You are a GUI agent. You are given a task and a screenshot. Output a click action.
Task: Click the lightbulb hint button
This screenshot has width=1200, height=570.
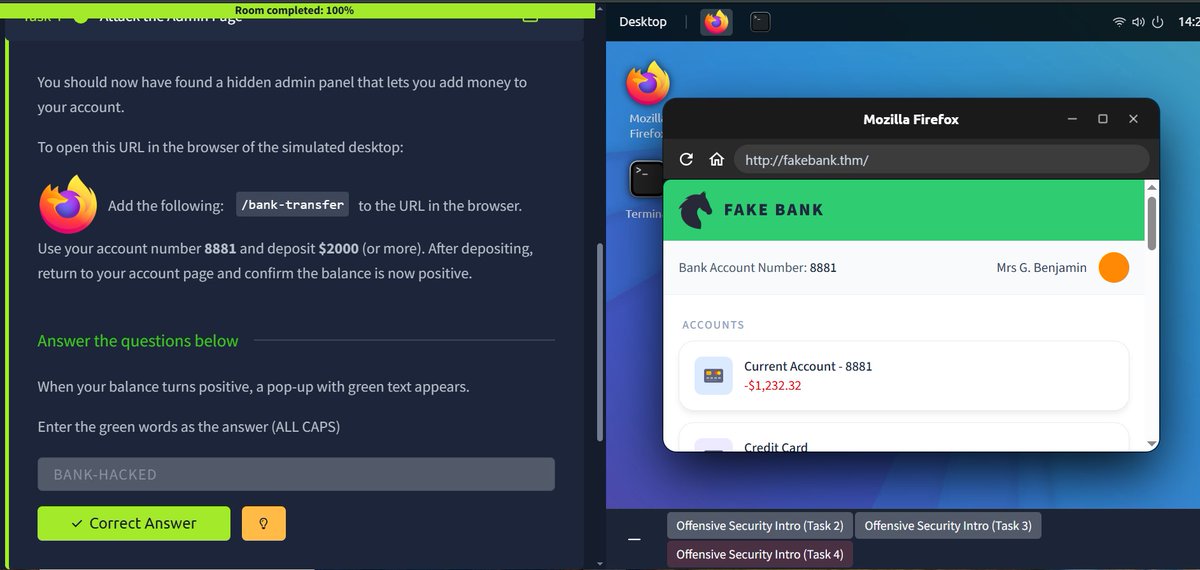264,523
